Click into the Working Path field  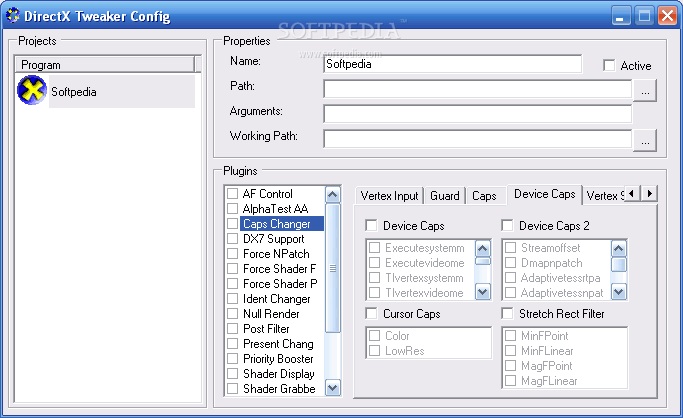[477, 139]
